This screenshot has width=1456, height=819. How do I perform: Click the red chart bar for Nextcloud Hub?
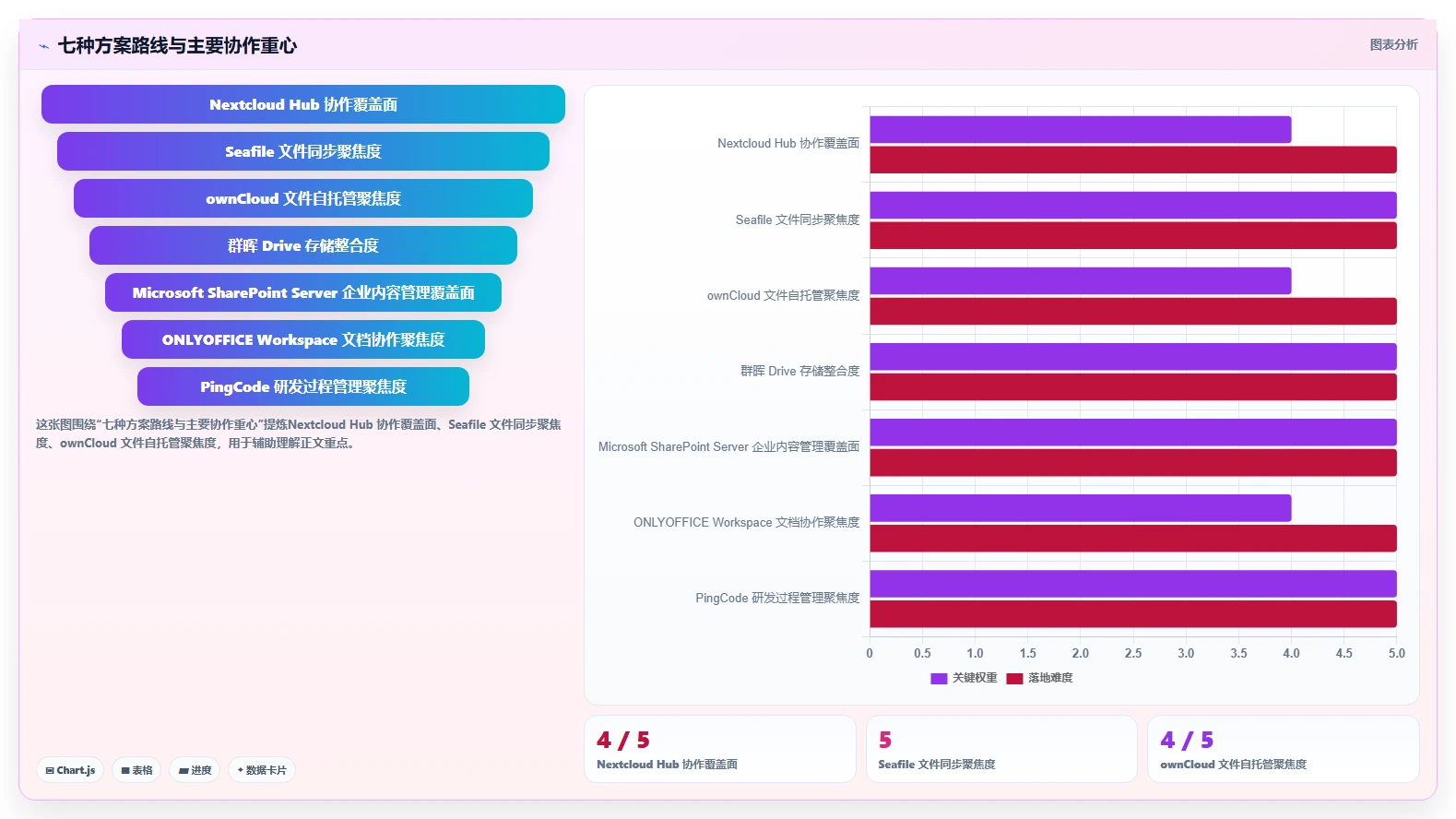[1133, 160]
